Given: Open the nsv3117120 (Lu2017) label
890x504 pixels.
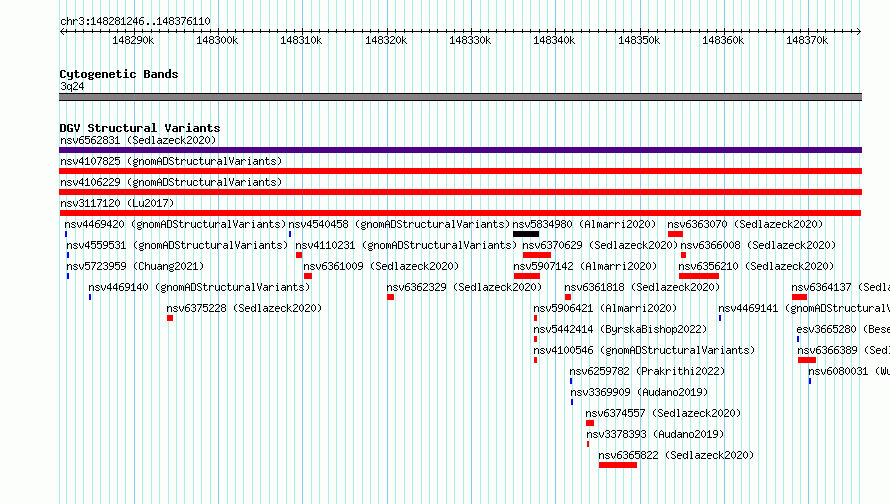Looking at the screenshot, I should click(117, 203).
